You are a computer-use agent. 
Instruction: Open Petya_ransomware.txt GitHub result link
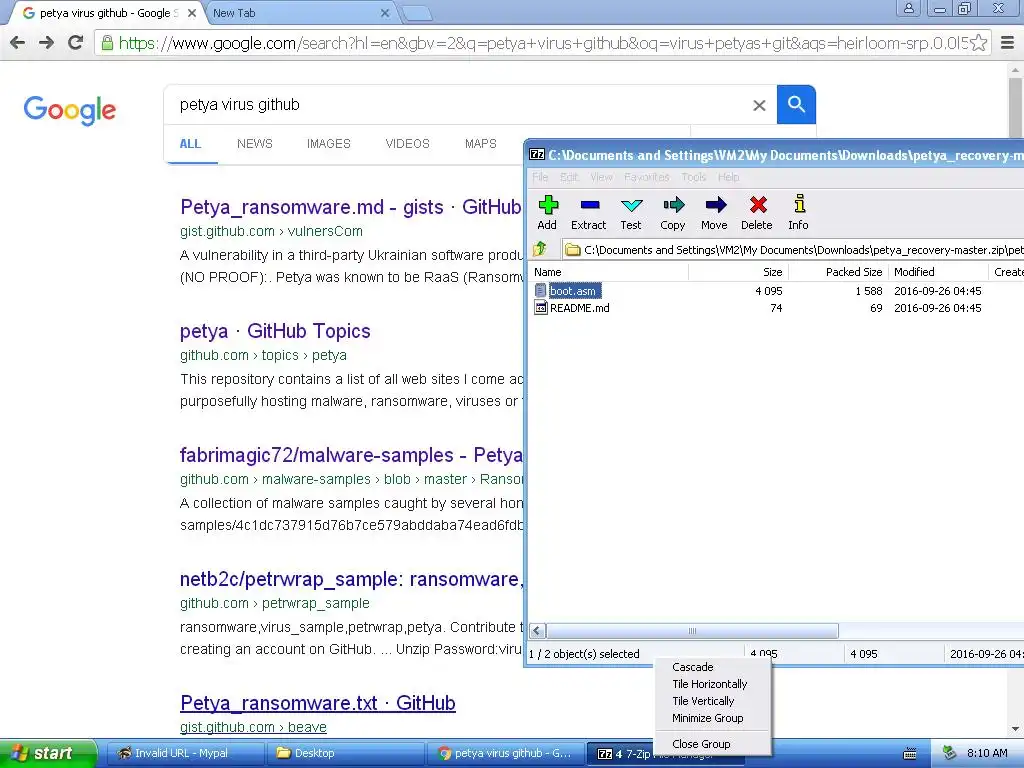tap(317, 703)
